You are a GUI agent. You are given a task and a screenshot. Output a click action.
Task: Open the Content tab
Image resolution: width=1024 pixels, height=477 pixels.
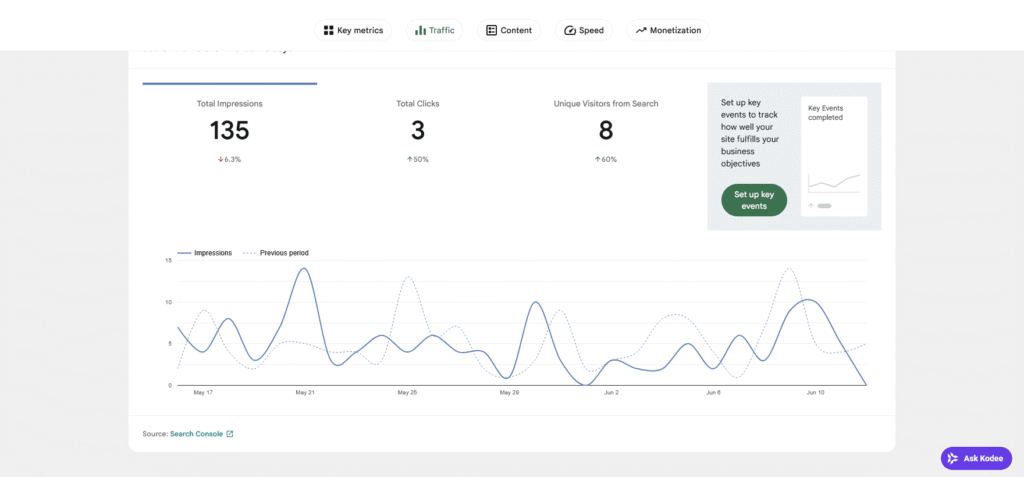coord(509,30)
